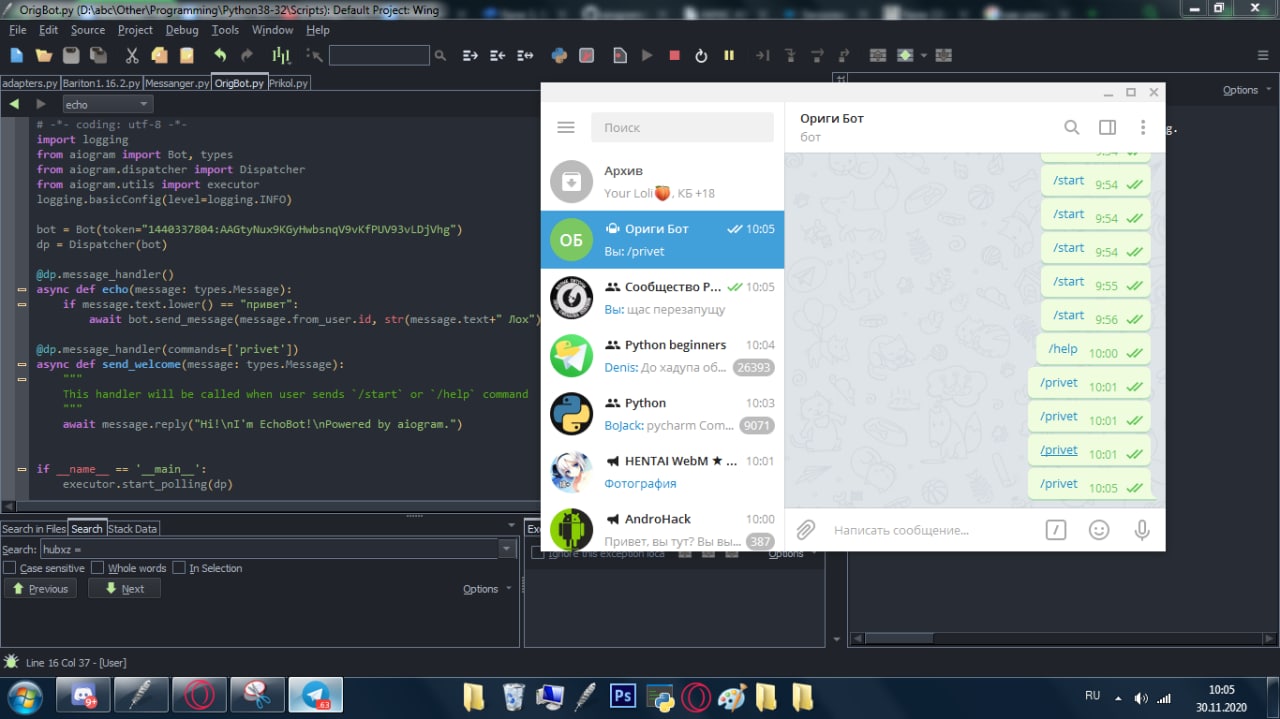Image resolution: width=1280 pixels, height=719 pixels.
Task: Open the Python Shell icon in toolbar
Action: 560,56
